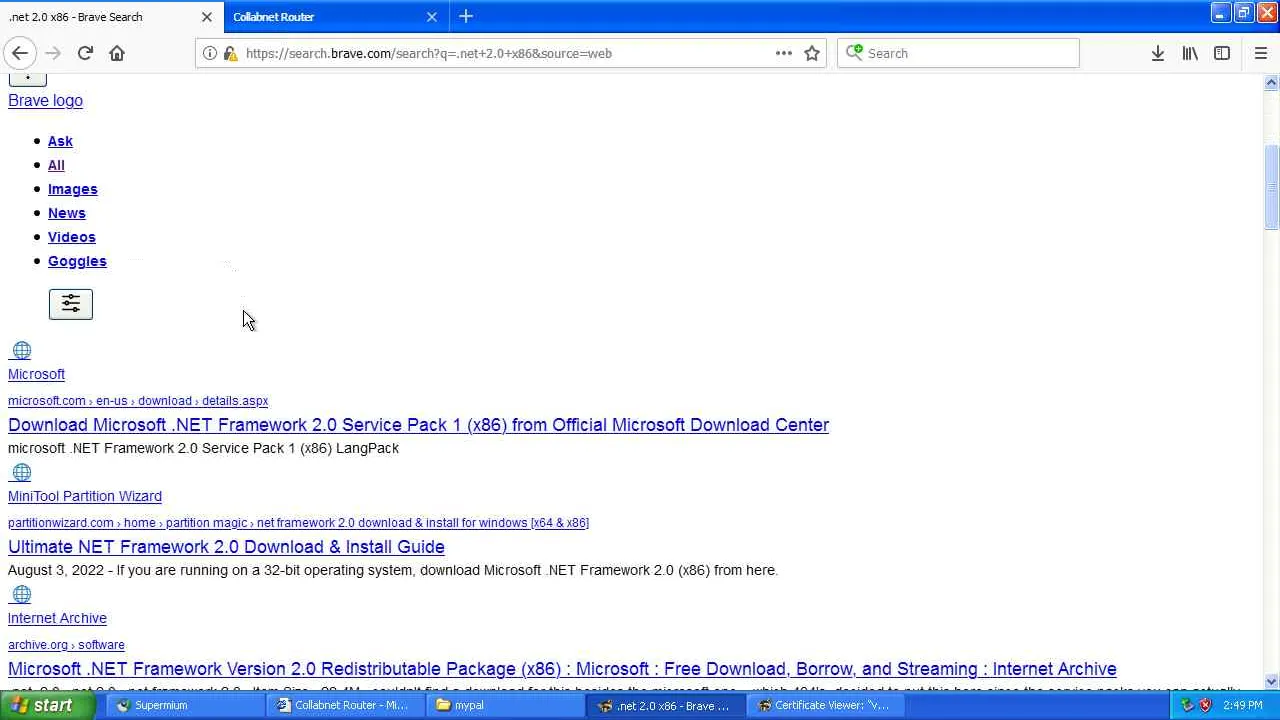Viewport: 1280px width, 720px height.
Task: Follow the partitionwizard.com breadcrumb link
Action: click(298, 523)
